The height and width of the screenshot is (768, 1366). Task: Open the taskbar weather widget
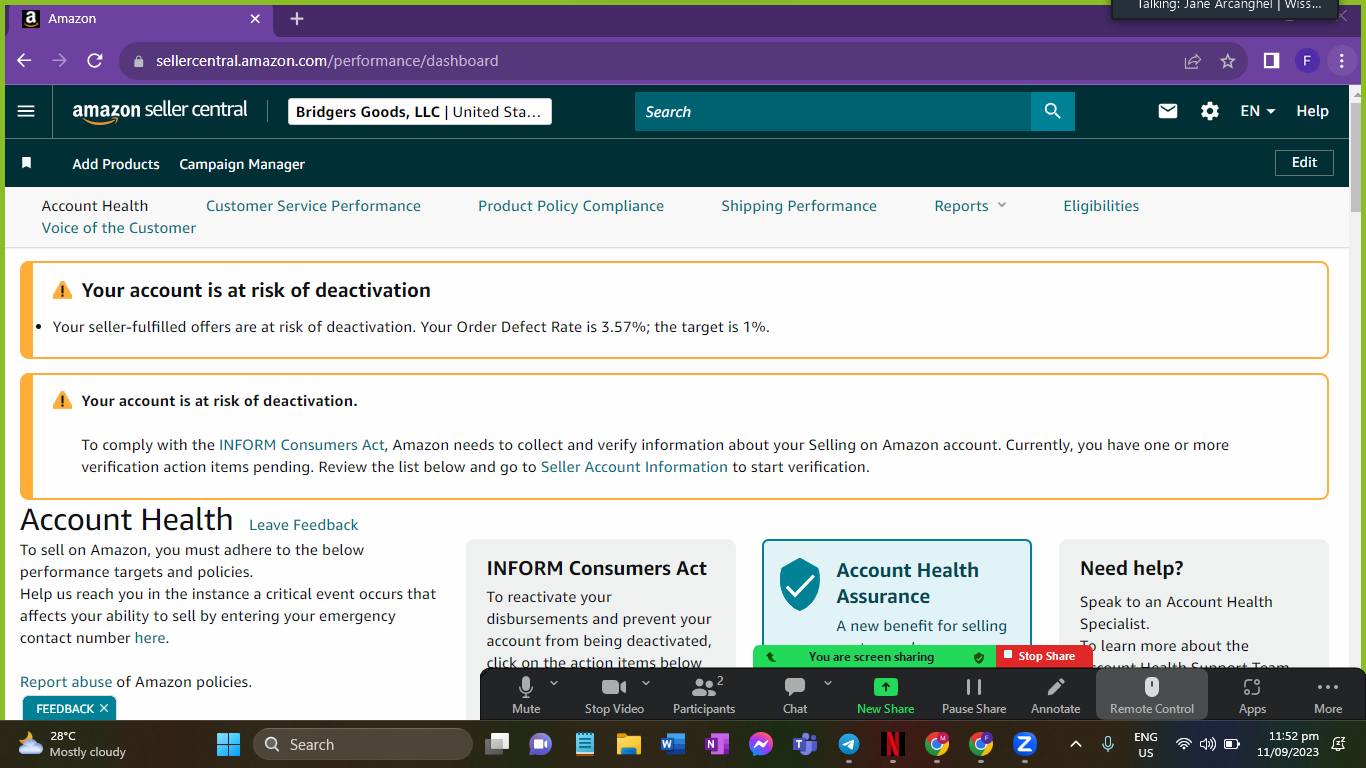[x=72, y=744]
